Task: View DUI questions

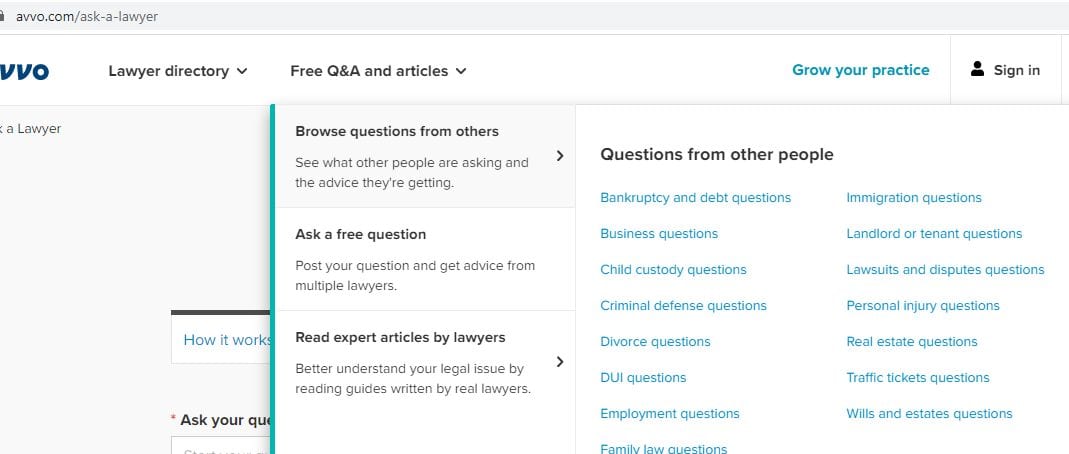Action: 643,378
